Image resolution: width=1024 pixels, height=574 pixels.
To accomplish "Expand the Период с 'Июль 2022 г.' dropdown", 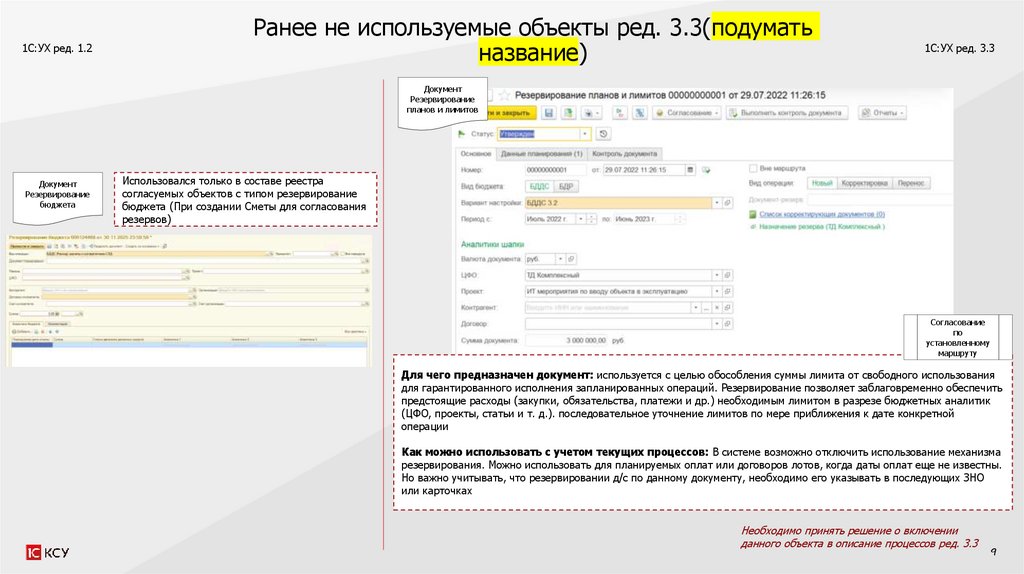I will pos(580,219).
